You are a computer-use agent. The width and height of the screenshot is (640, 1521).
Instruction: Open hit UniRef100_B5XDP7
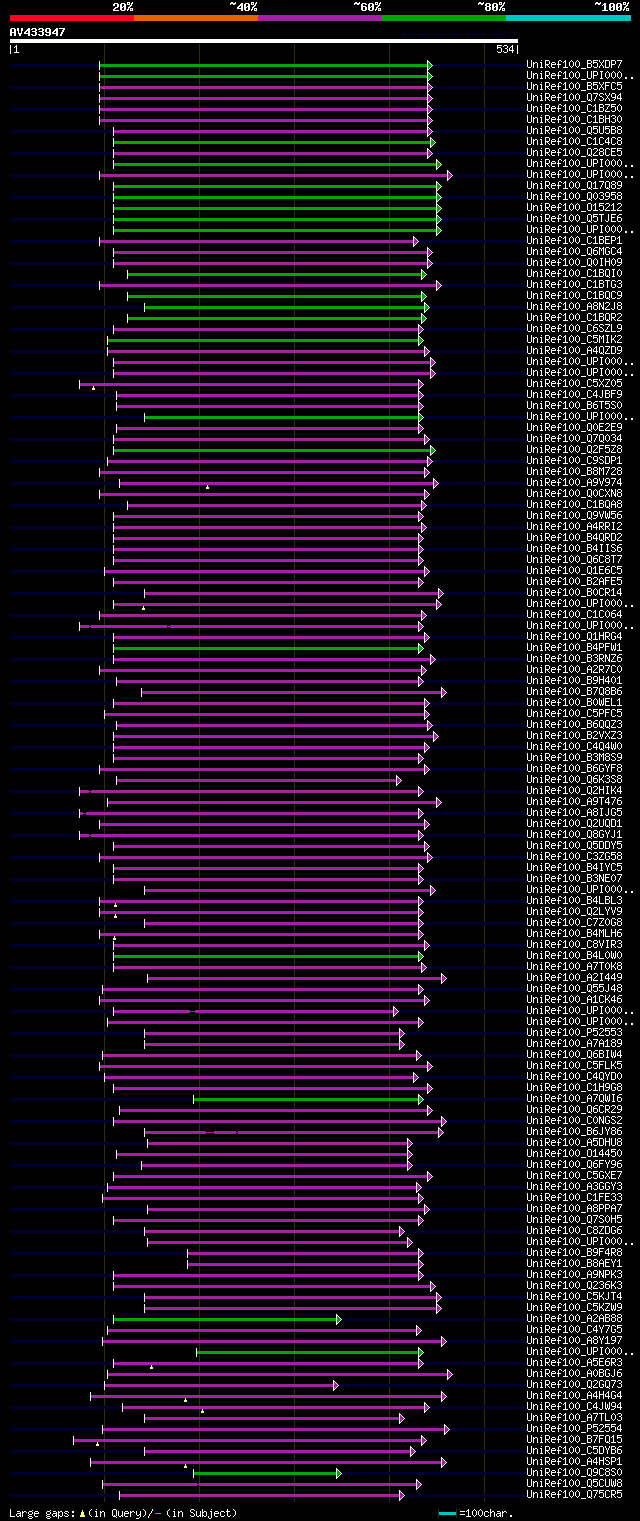click(574, 65)
